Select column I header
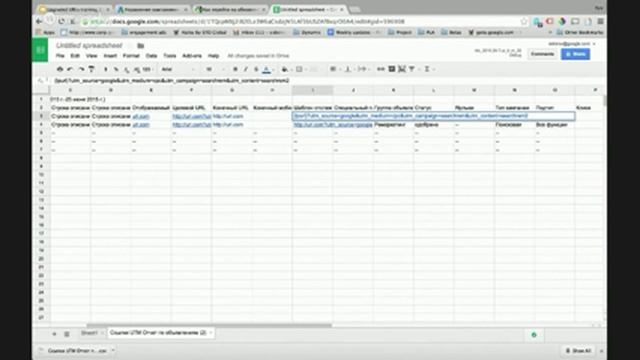The image size is (640, 360). point(313,90)
